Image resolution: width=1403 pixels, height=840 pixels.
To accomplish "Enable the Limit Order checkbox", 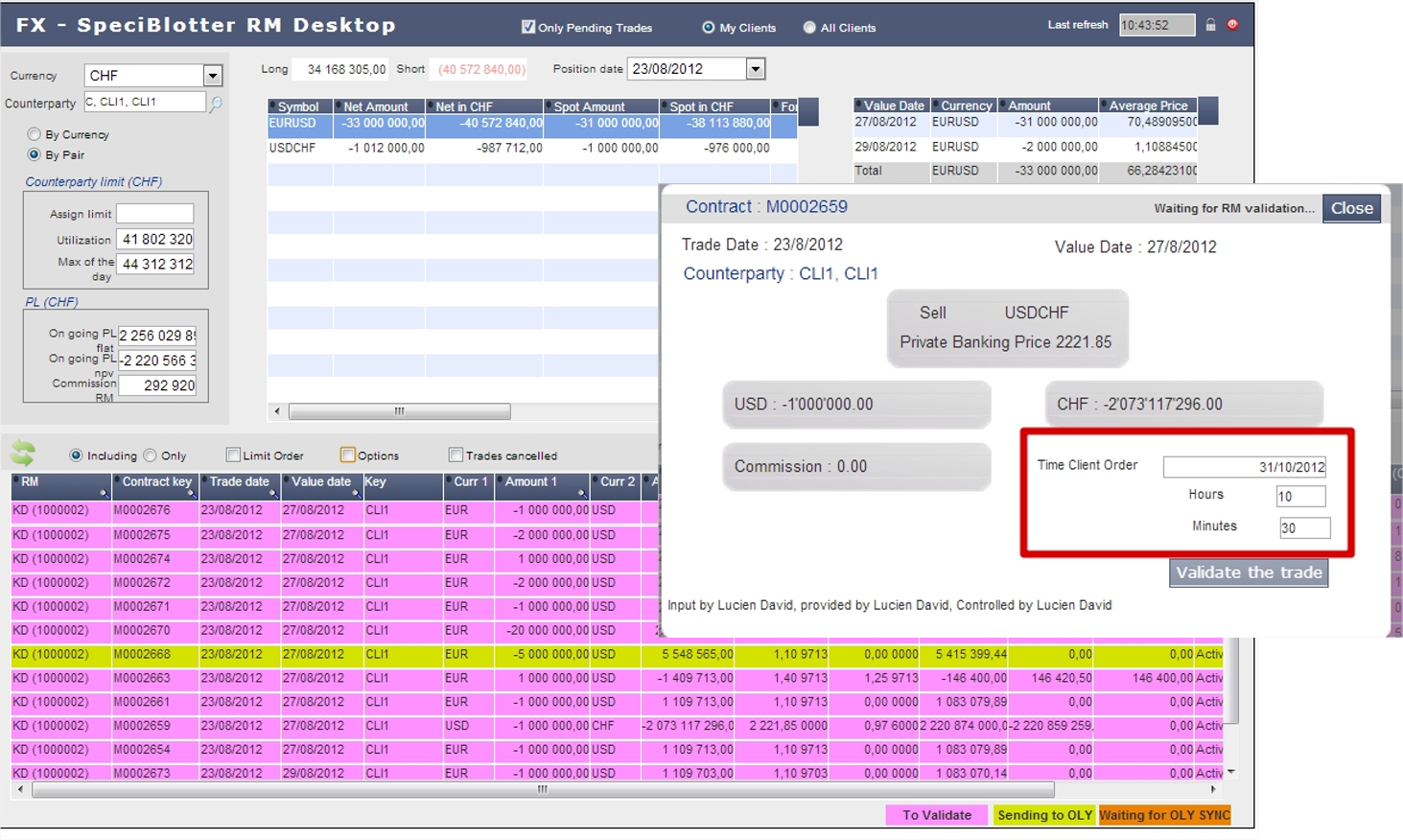I will click(x=233, y=455).
